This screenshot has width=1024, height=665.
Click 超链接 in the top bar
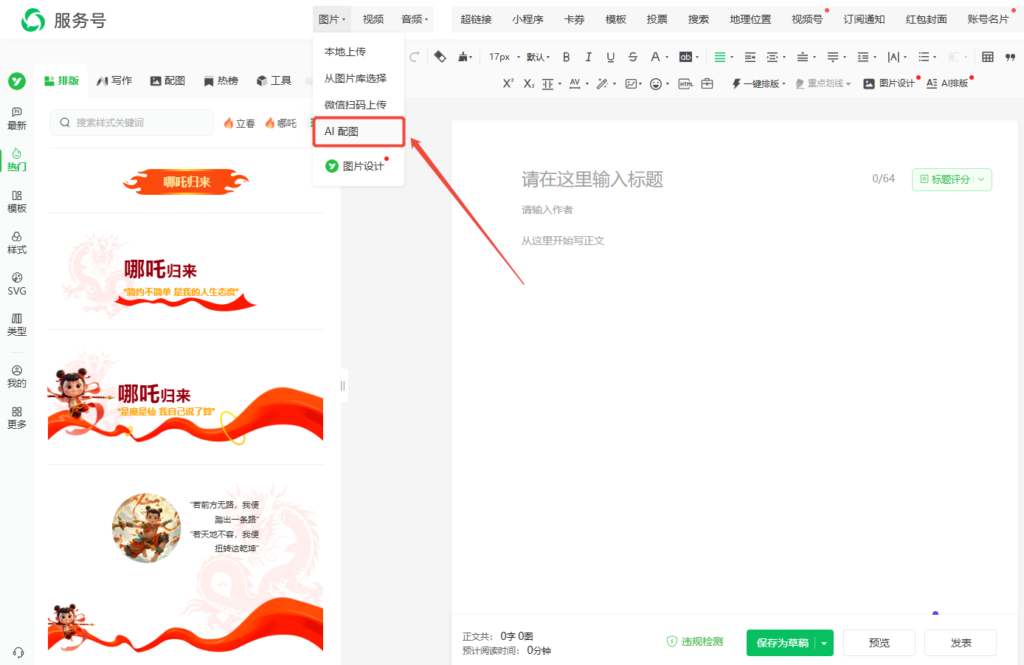click(475, 20)
